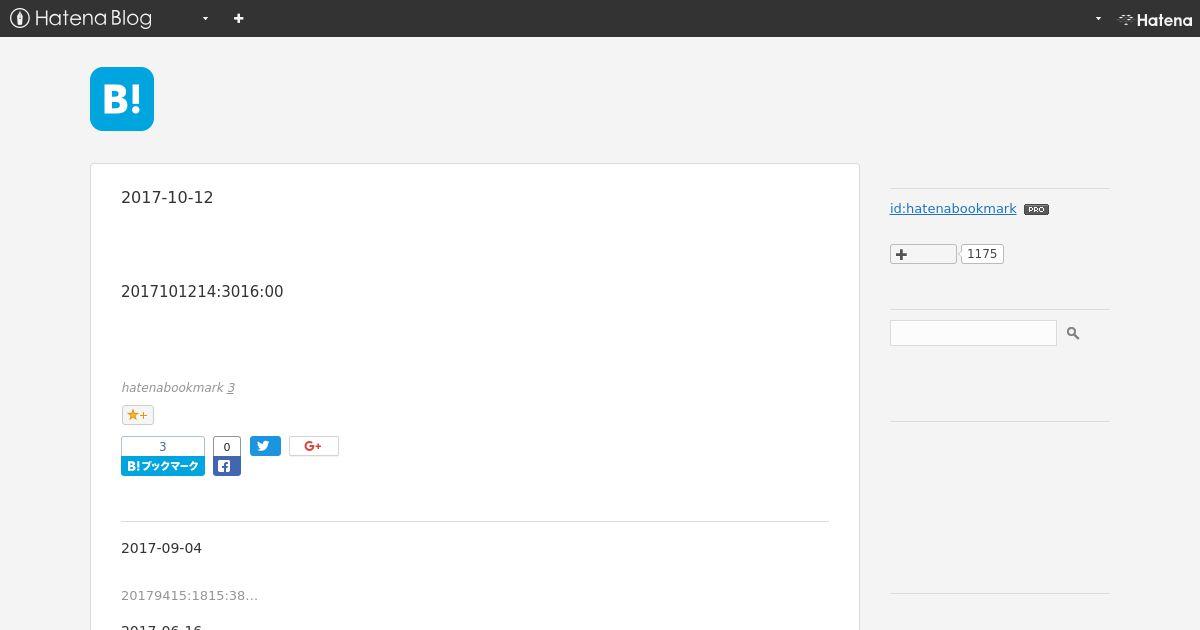This screenshot has width=1200, height=630.
Task: Click the bookmark count 3 link
Action: pyautogui.click(x=231, y=388)
